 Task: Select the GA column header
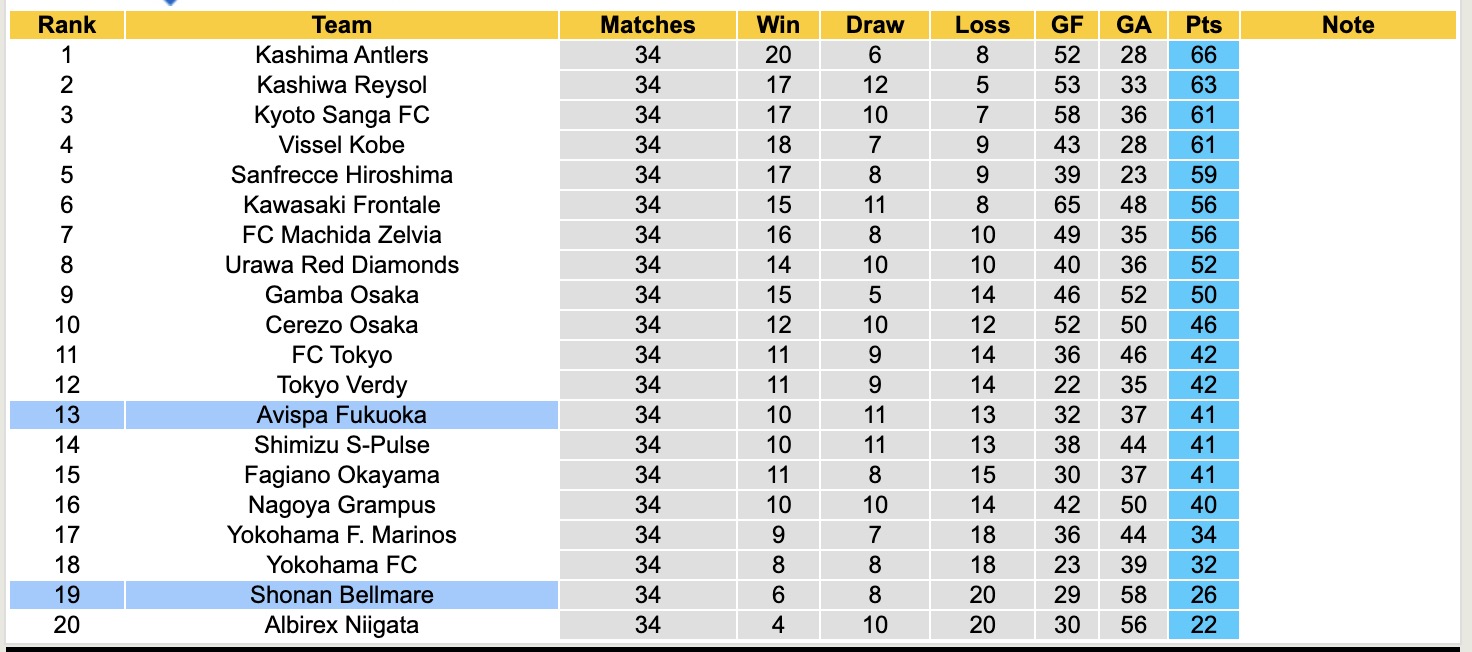pos(1134,25)
